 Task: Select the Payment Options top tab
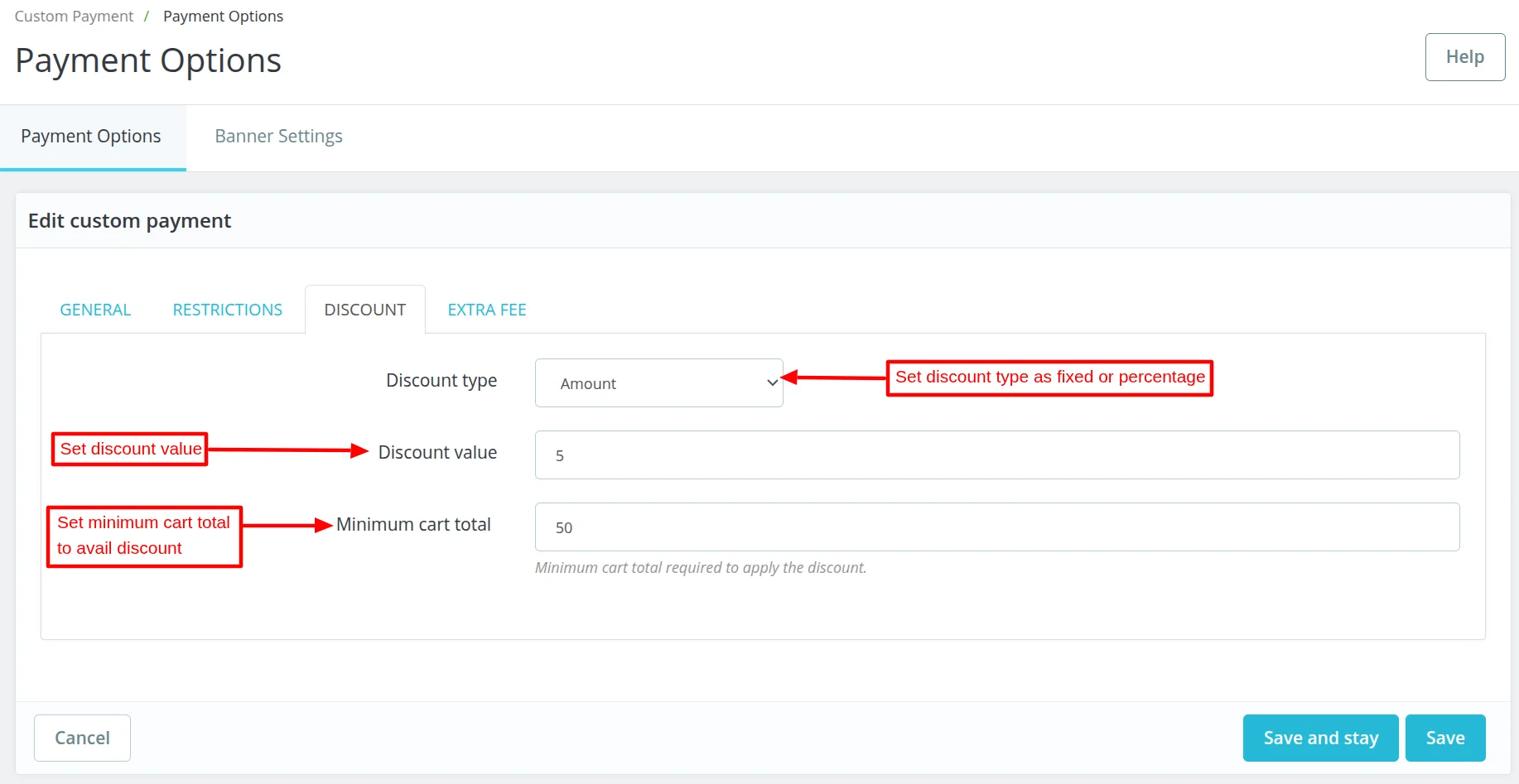click(91, 137)
